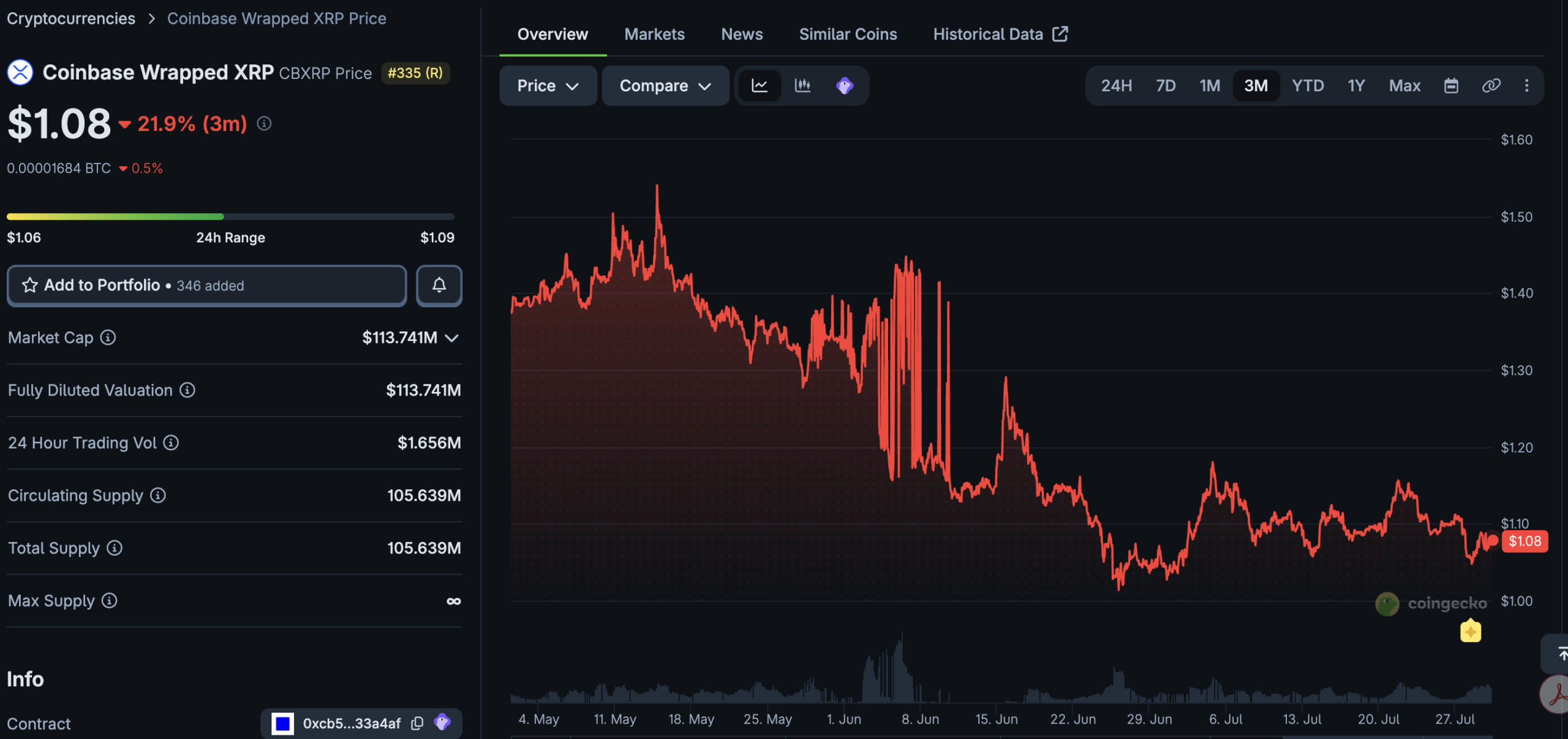Select the 7D time range
Image resolution: width=1568 pixels, height=739 pixels.
tap(1166, 86)
